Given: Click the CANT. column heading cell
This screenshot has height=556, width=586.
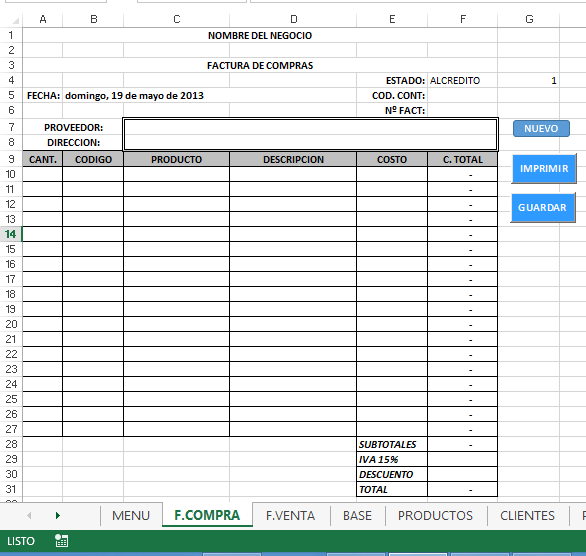Looking at the screenshot, I should tap(43, 160).
